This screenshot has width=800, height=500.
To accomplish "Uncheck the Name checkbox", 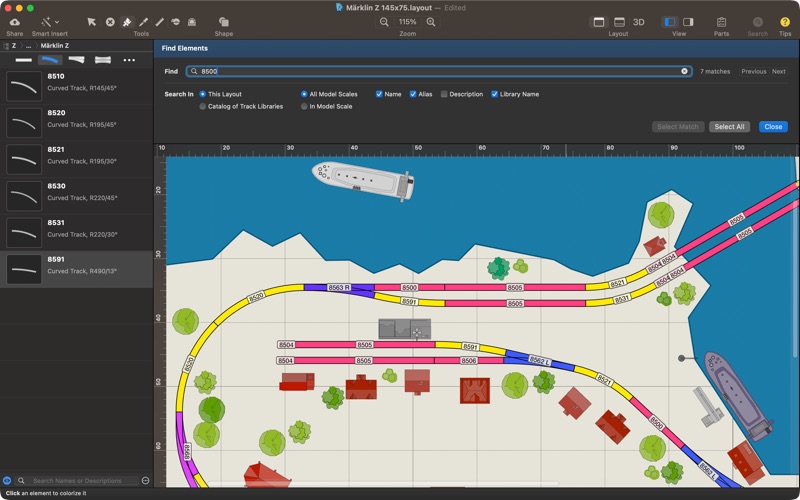I will 379,94.
